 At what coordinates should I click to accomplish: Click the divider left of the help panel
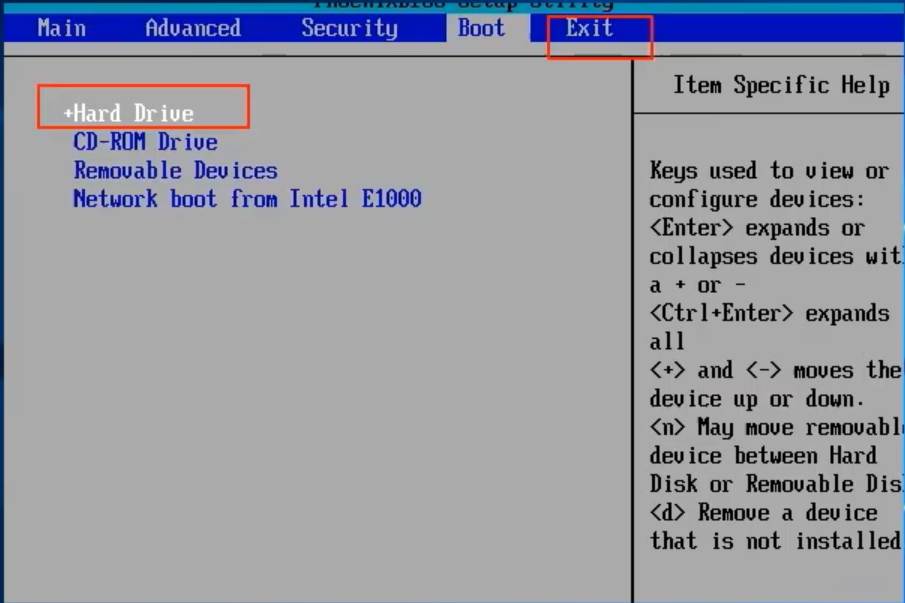pyautogui.click(x=633, y=330)
